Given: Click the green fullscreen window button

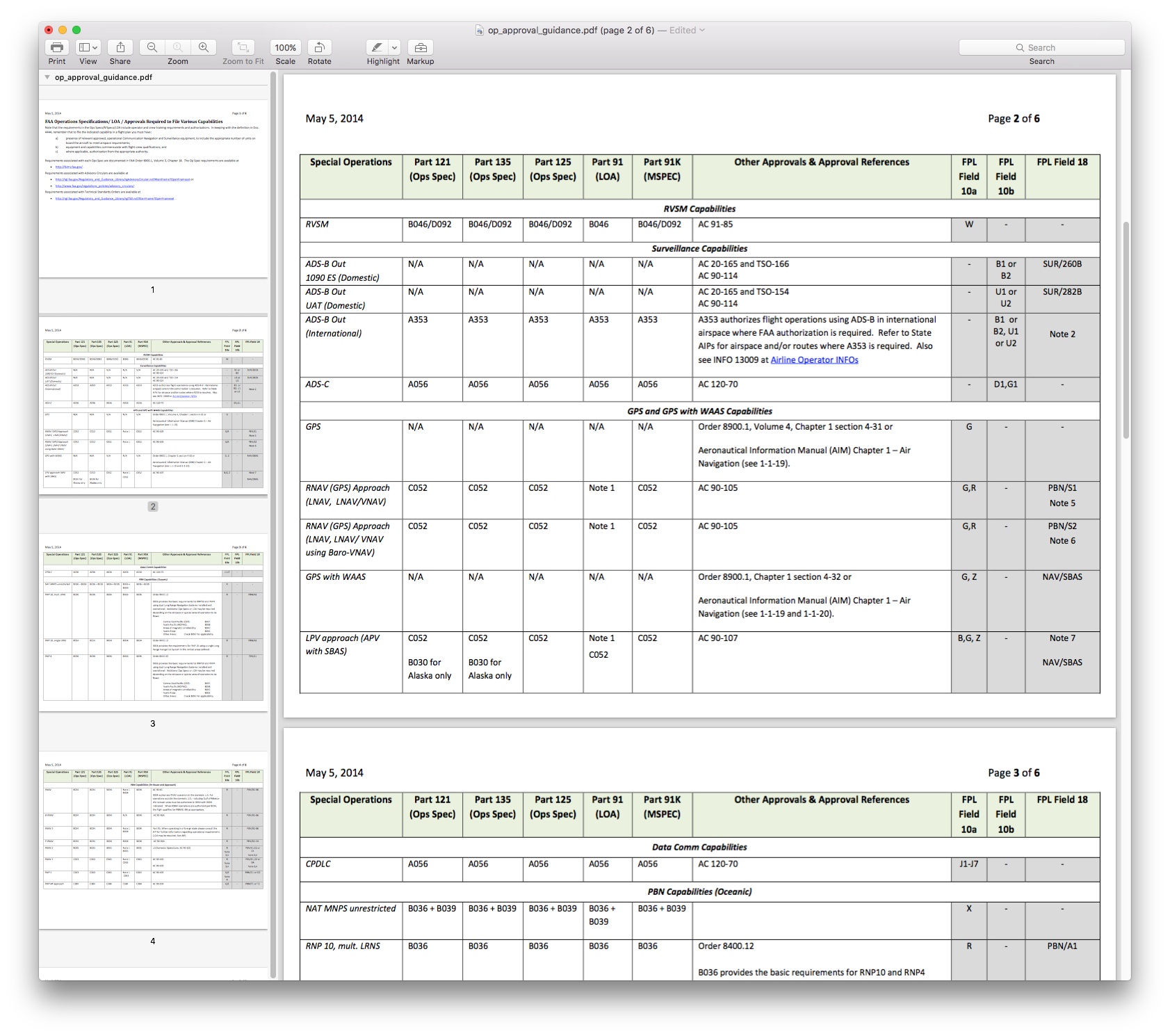Looking at the screenshot, I should pos(76,30).
